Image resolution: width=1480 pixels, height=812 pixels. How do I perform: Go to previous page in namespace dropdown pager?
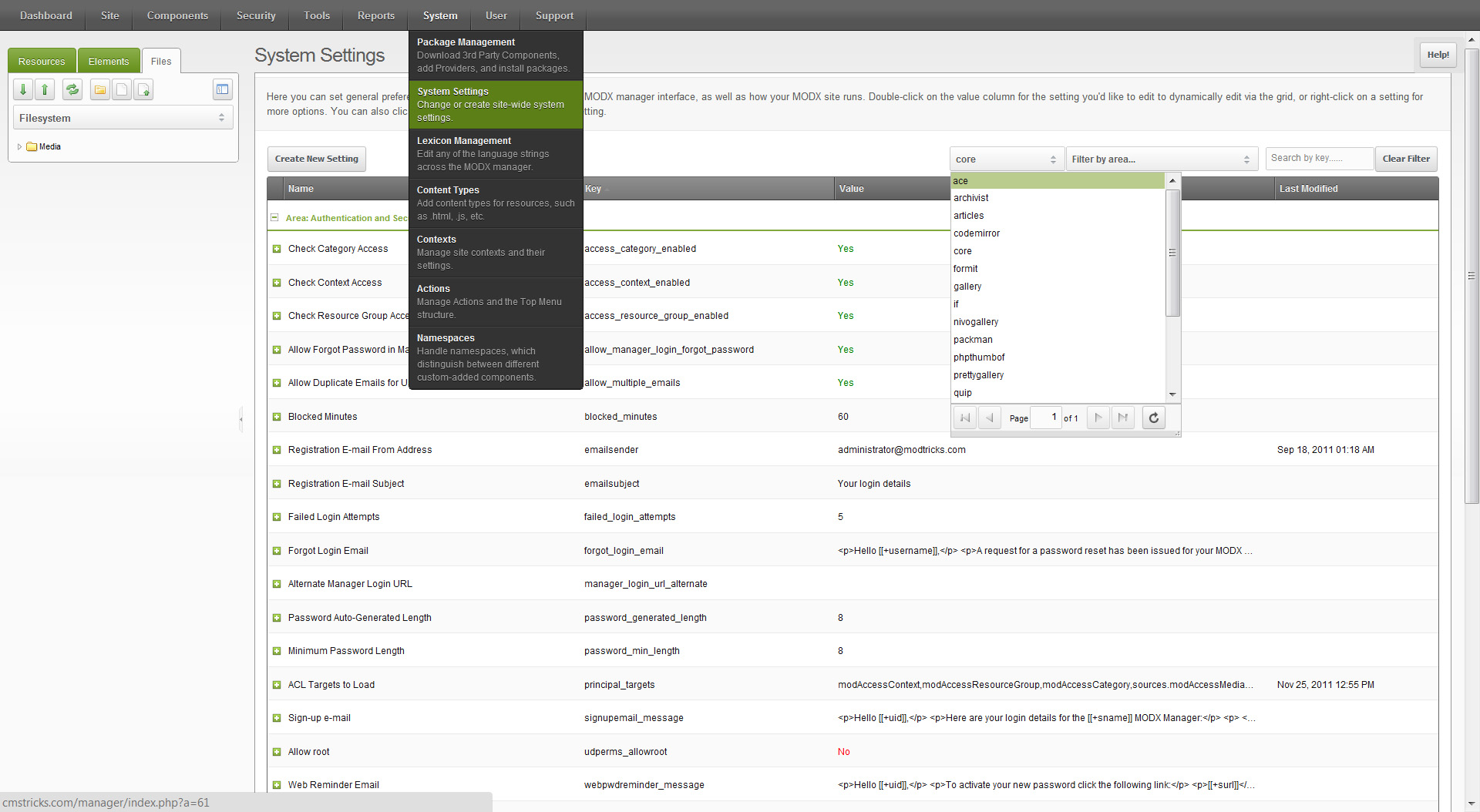pyautogui.click(x=990, y=418)
